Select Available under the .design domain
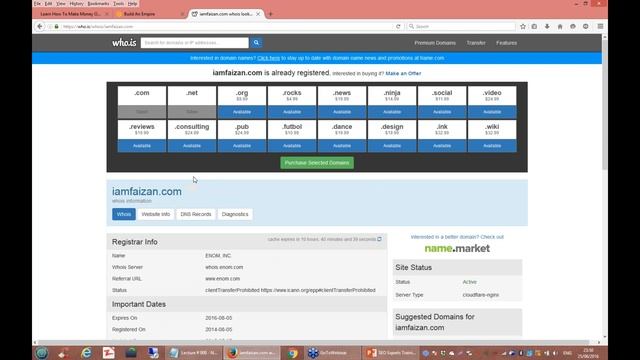640x360 pixels. [x=392, y=146]
